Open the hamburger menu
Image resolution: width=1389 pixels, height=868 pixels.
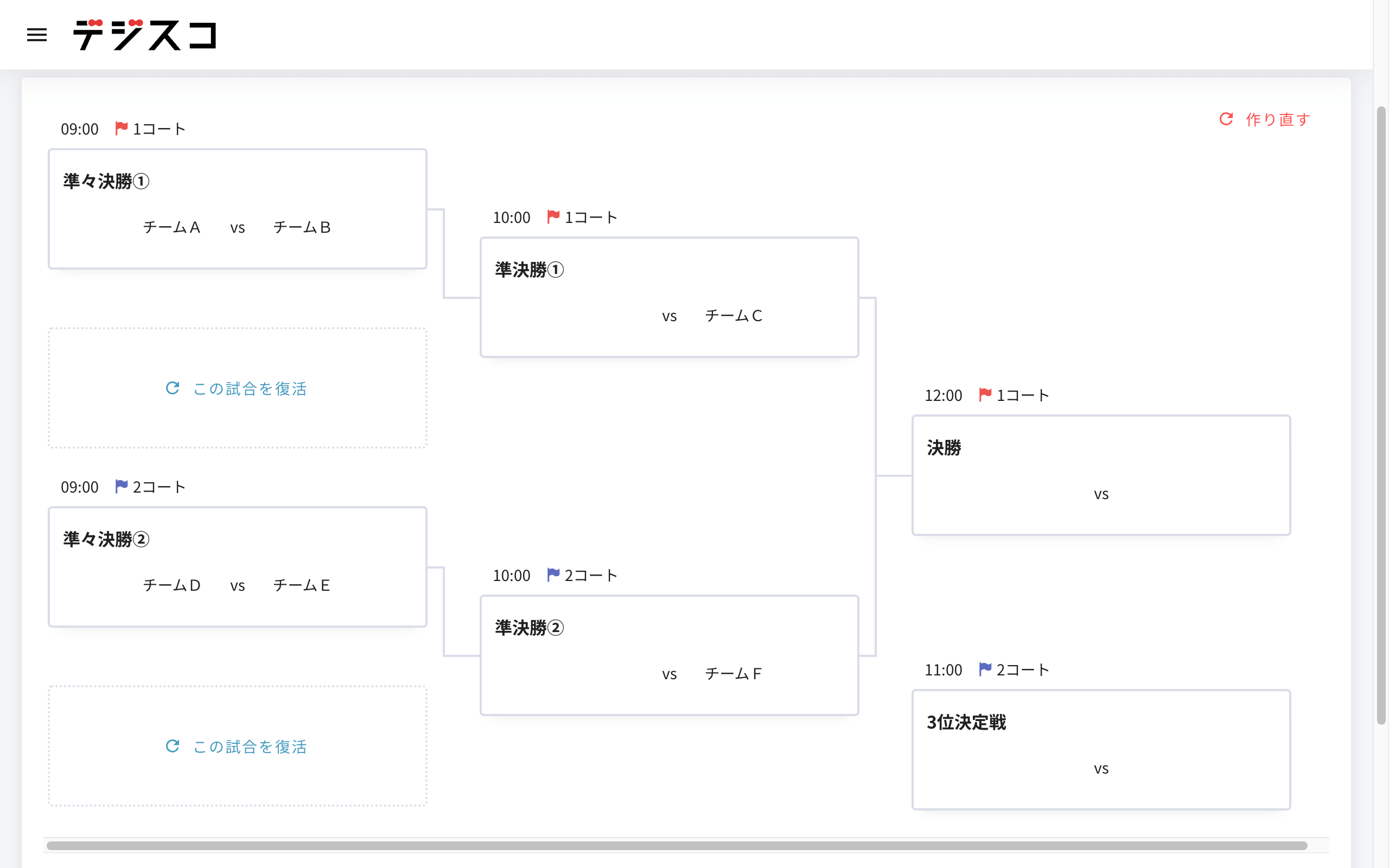coord(37,35)
